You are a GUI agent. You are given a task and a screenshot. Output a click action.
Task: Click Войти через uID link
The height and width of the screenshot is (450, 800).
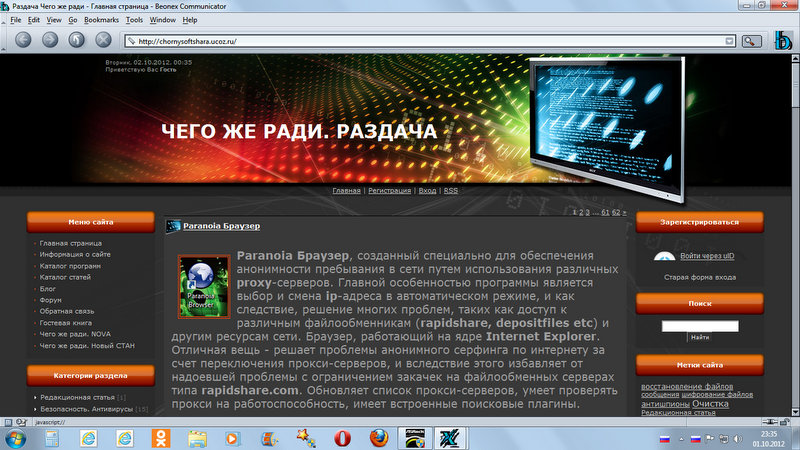coord(707,256)
